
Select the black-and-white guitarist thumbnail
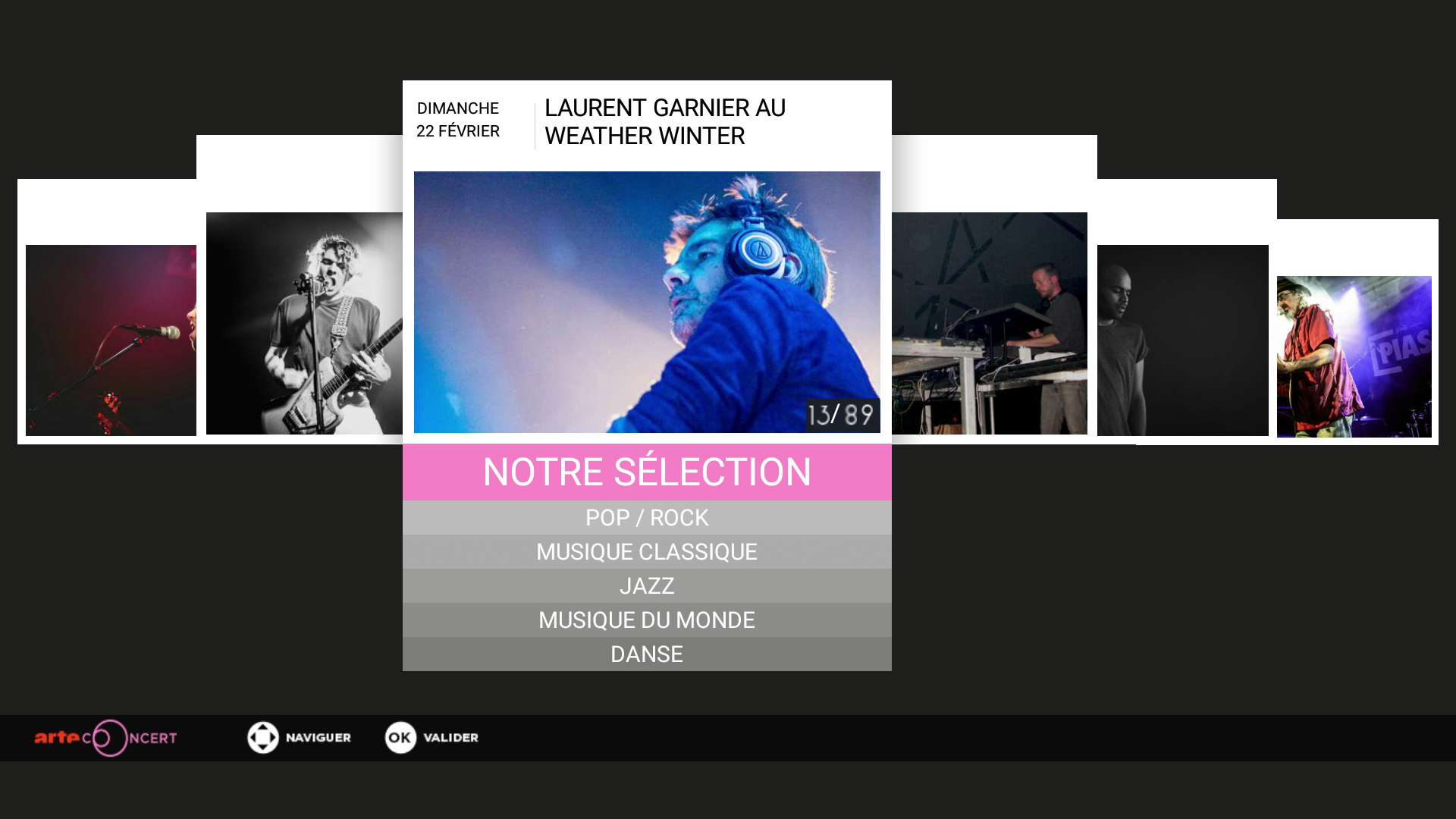tap(304, 323)
